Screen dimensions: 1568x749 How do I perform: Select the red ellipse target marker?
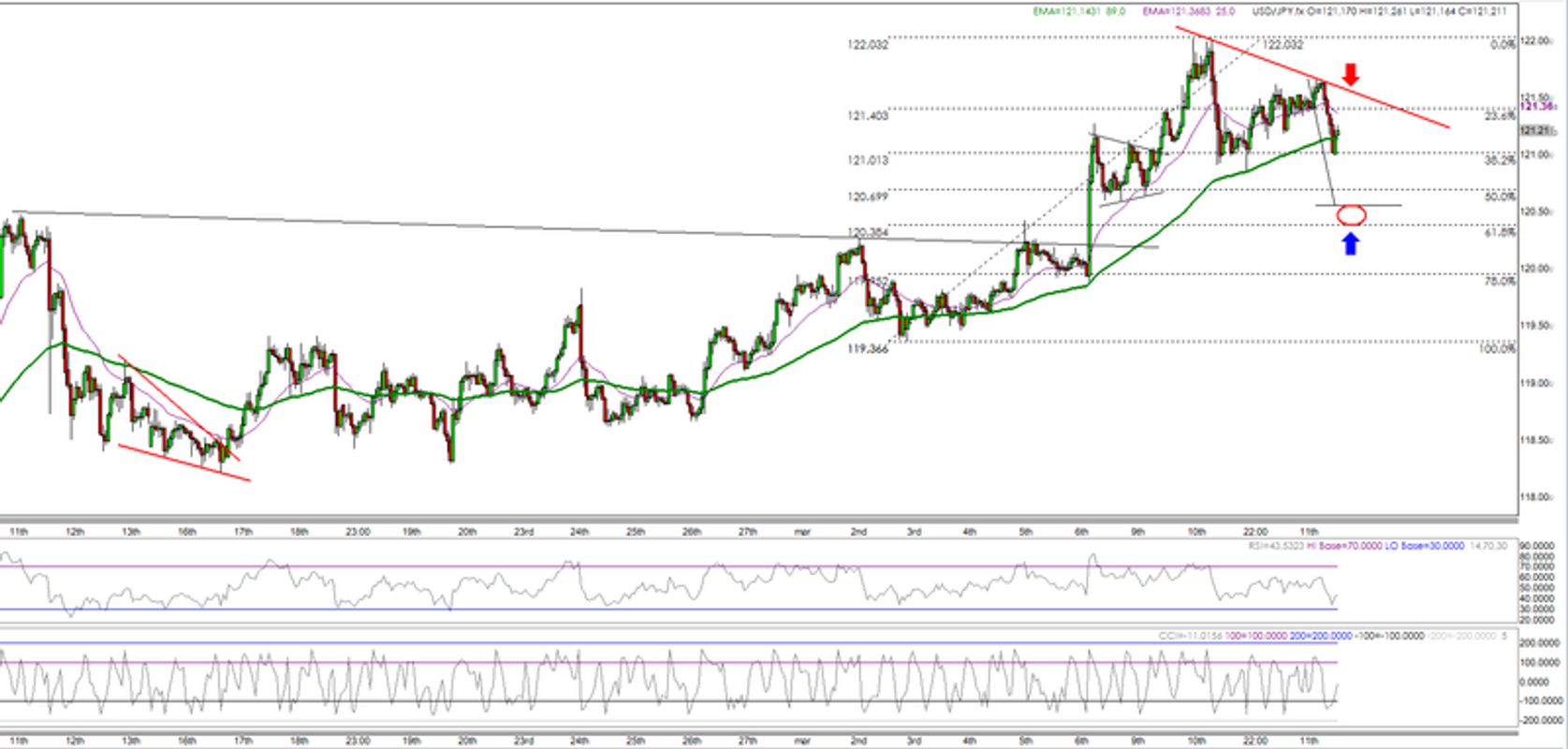coord(1352,215)
